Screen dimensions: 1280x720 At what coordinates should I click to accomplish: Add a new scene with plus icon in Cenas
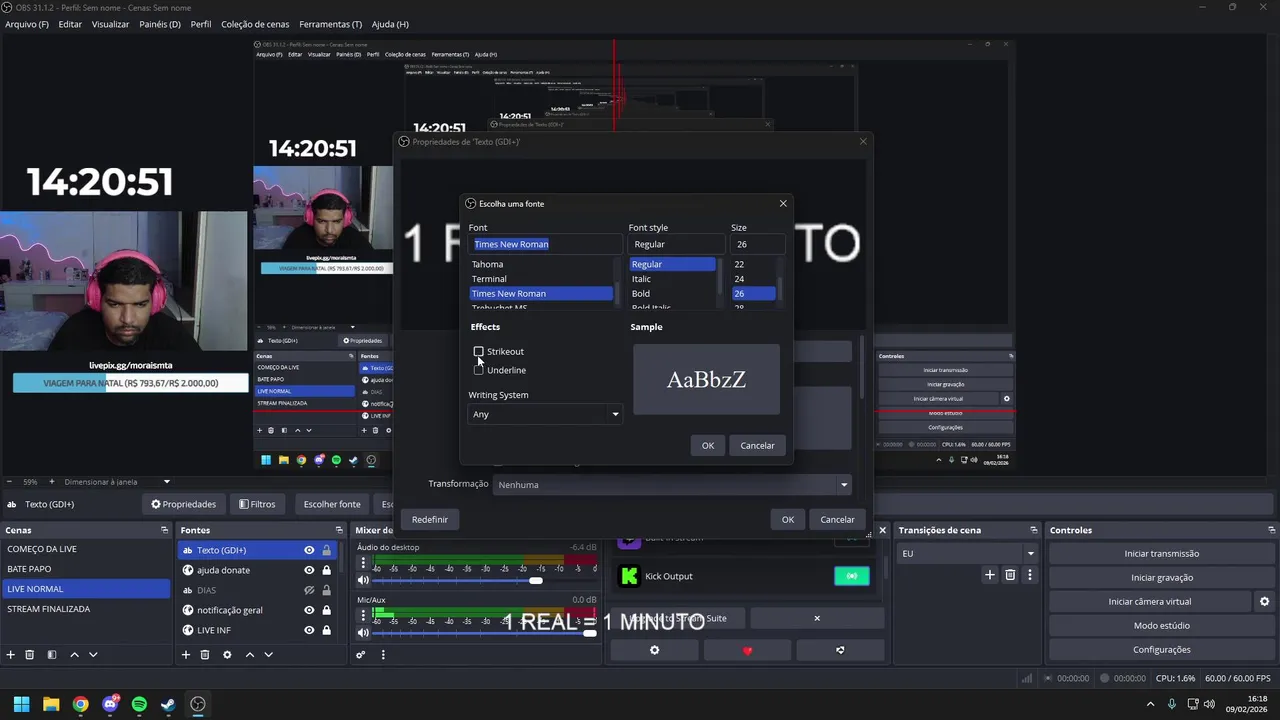click(11, 655)
